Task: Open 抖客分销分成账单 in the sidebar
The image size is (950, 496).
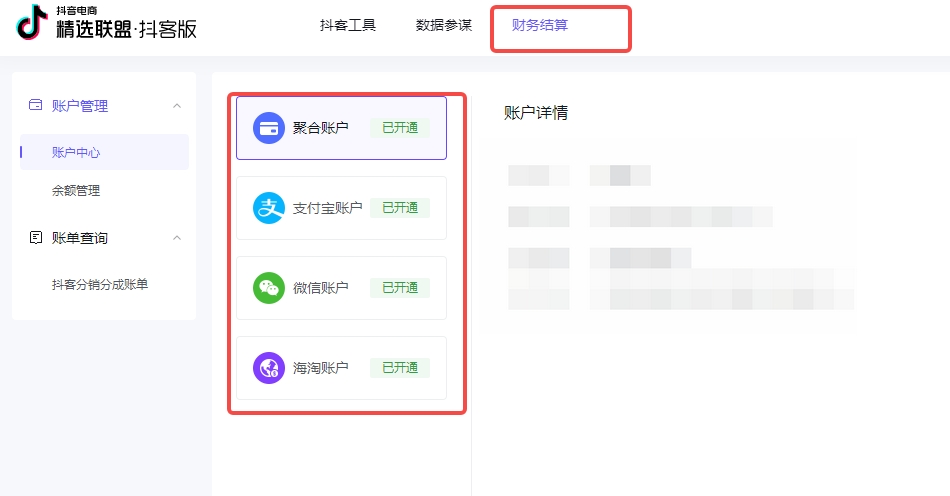Action: pyautogui.click(x=100, y=285)
